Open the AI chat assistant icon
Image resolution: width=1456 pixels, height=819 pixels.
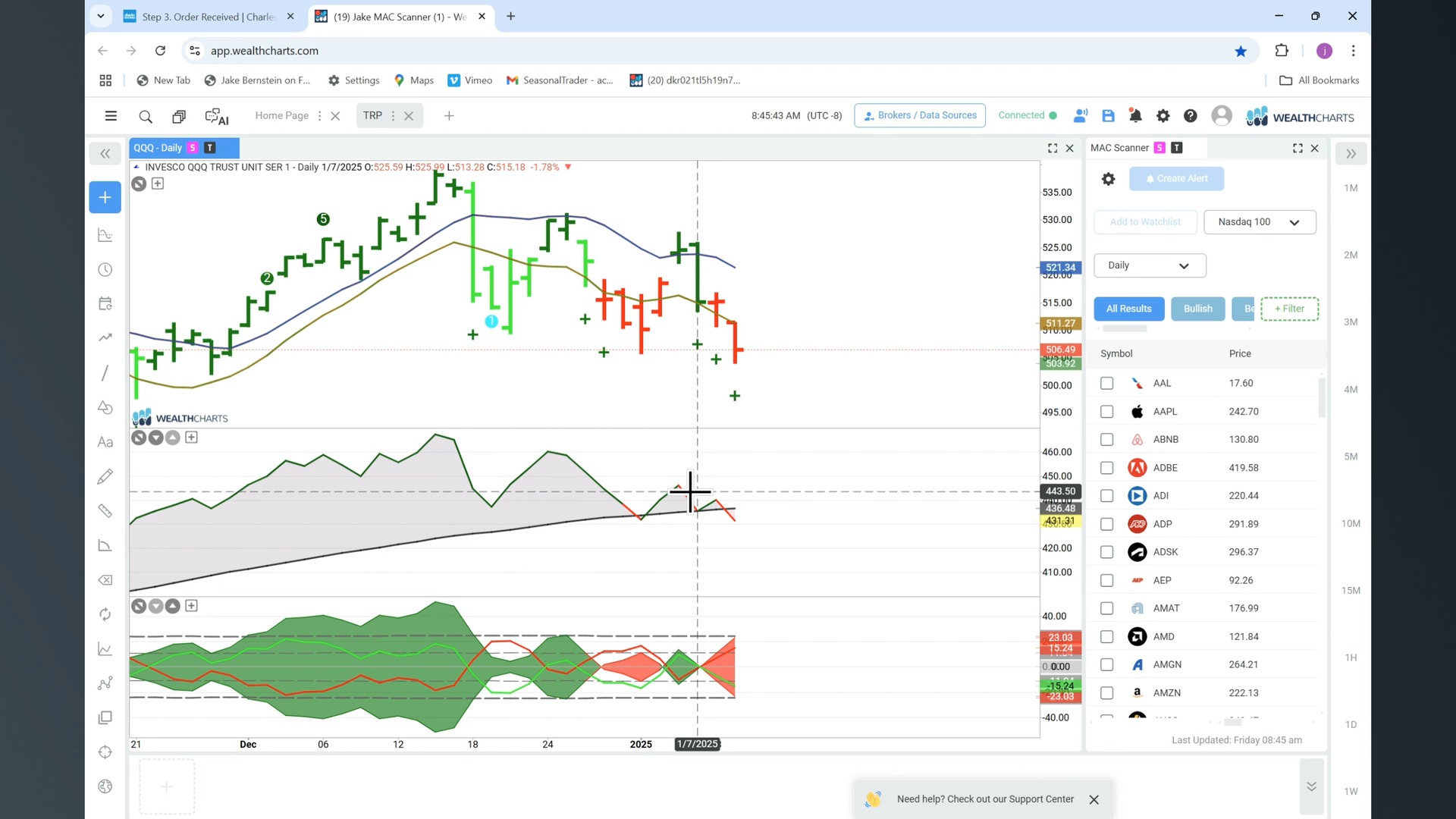(217, 116)
